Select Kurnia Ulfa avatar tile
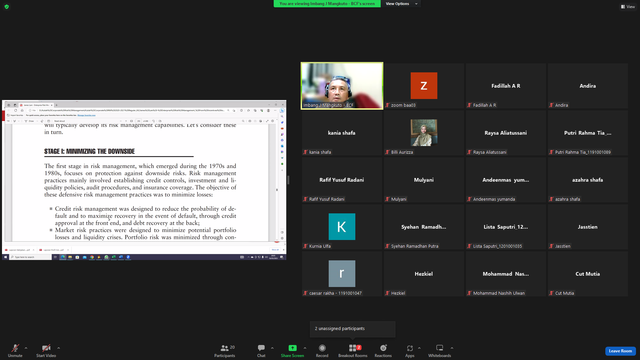This screenshot has width=640, height=360. (342, 227)
